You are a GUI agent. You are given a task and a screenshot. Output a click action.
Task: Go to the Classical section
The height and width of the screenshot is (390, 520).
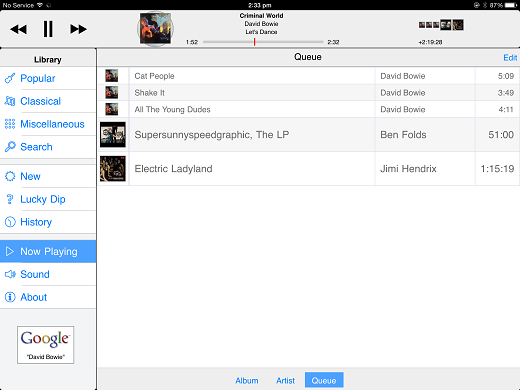point(48,101)
